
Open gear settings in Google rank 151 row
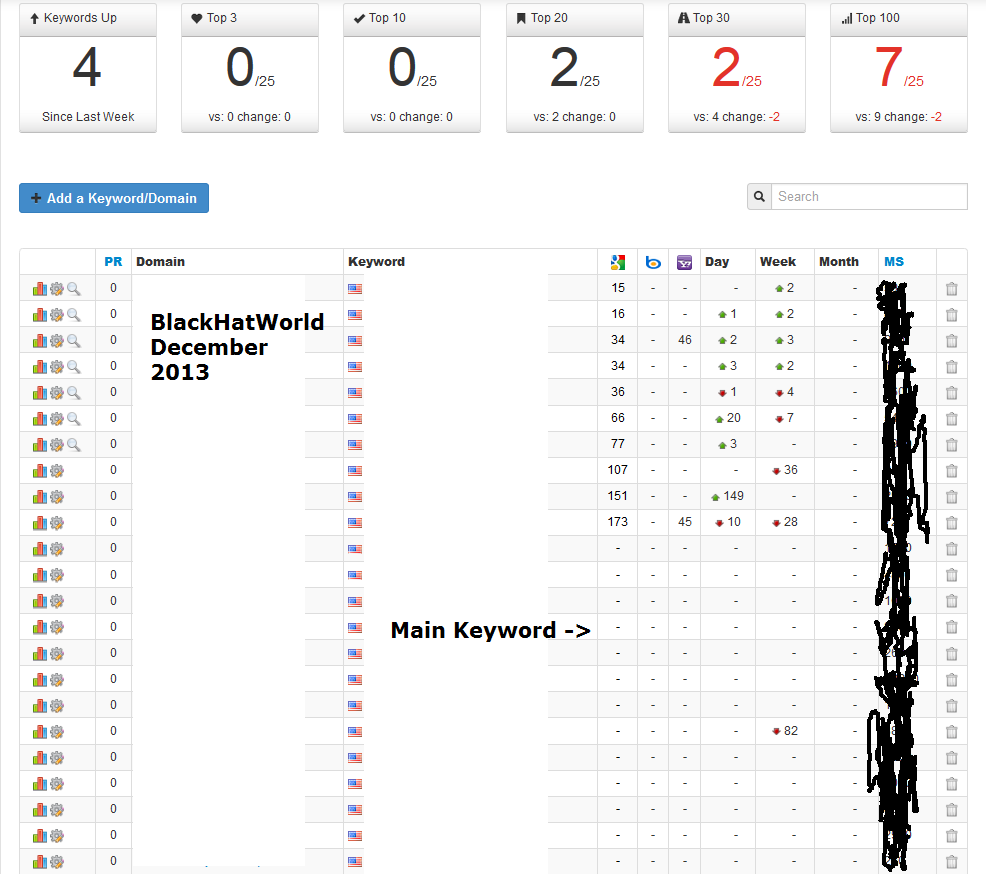click(x=57, y=497)
